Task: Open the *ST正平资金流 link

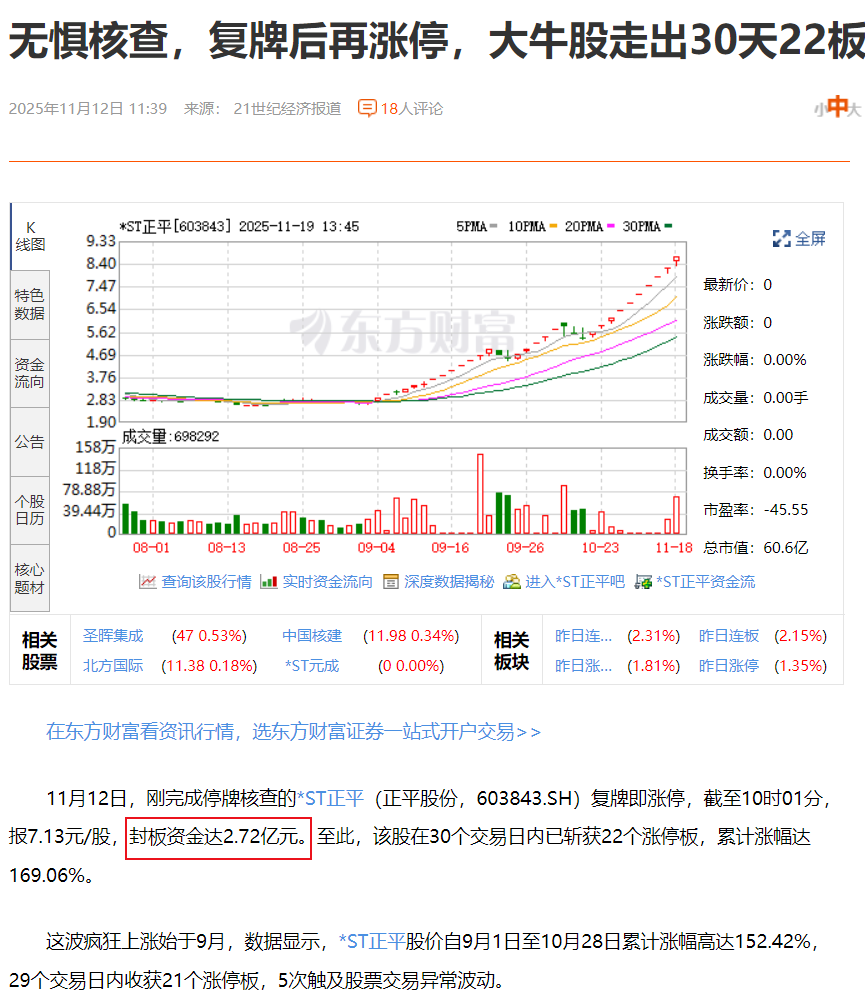Action: tap(706, 582)
